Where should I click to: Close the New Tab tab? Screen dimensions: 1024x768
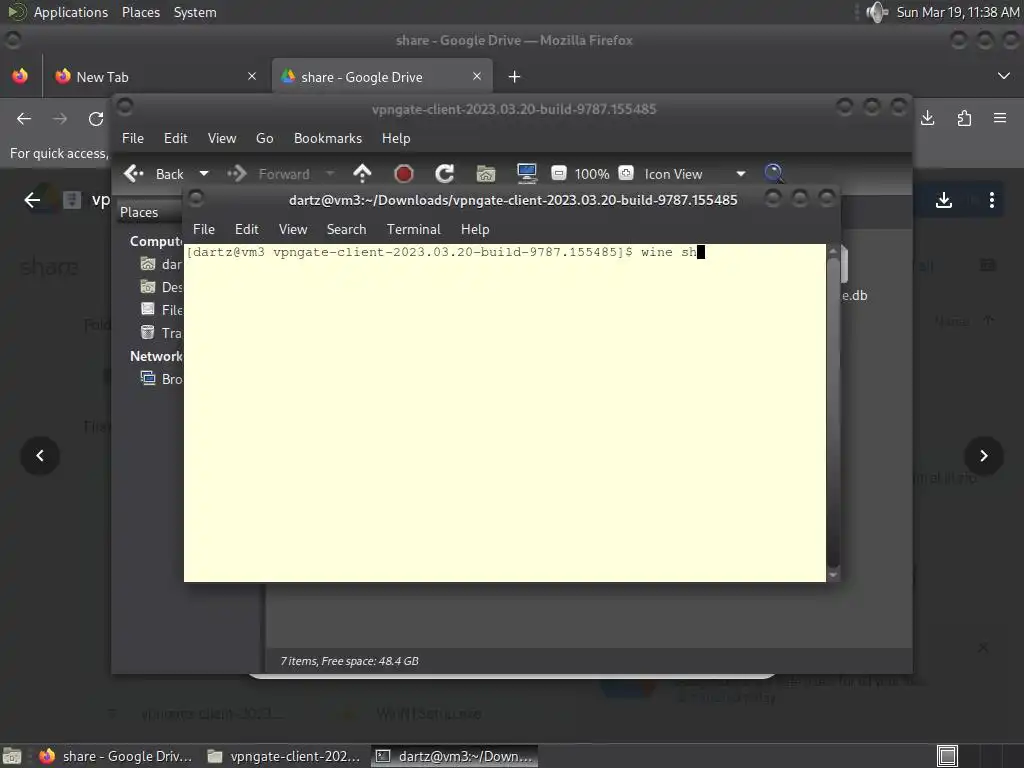252,76
